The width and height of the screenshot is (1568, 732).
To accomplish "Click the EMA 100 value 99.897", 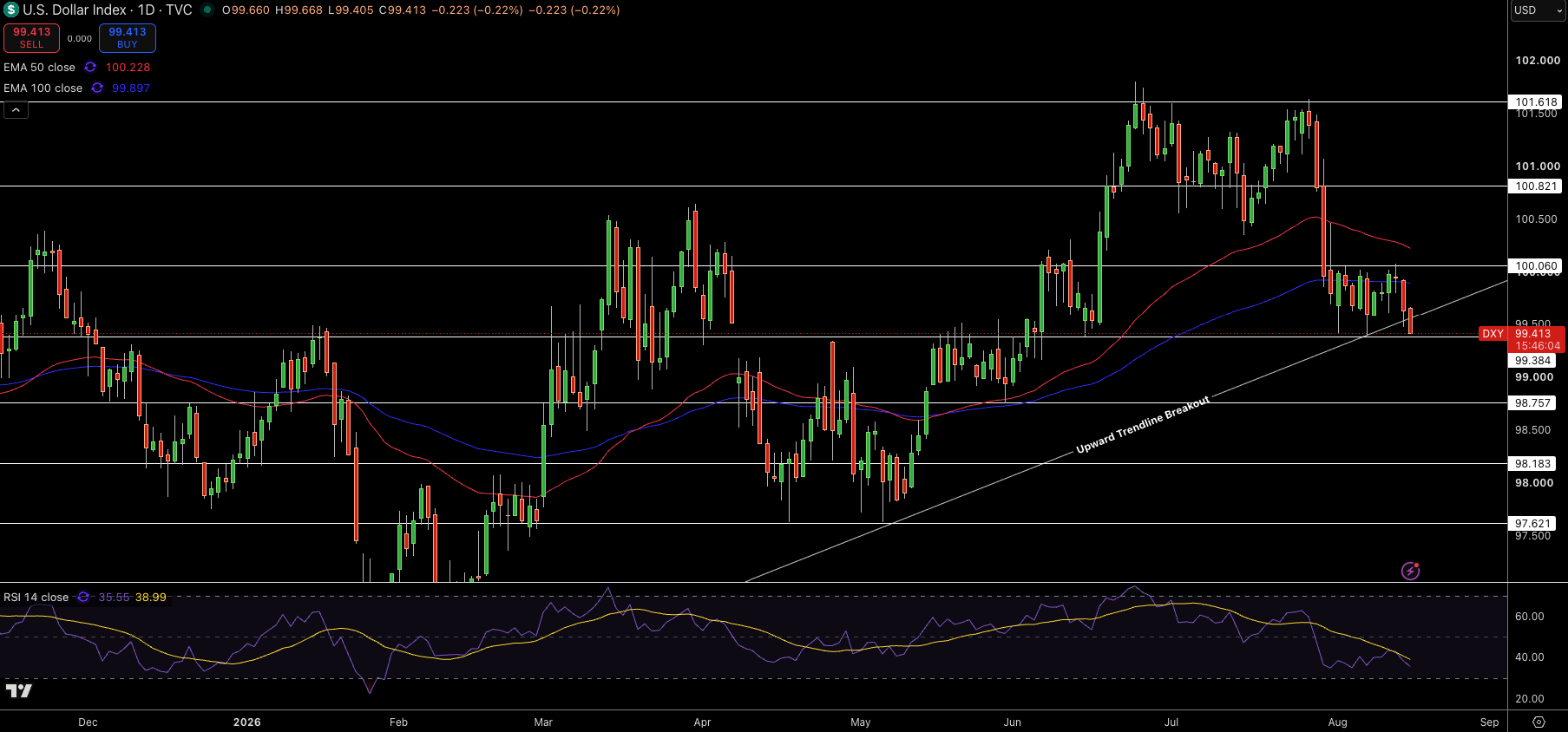I will [131, 88].
